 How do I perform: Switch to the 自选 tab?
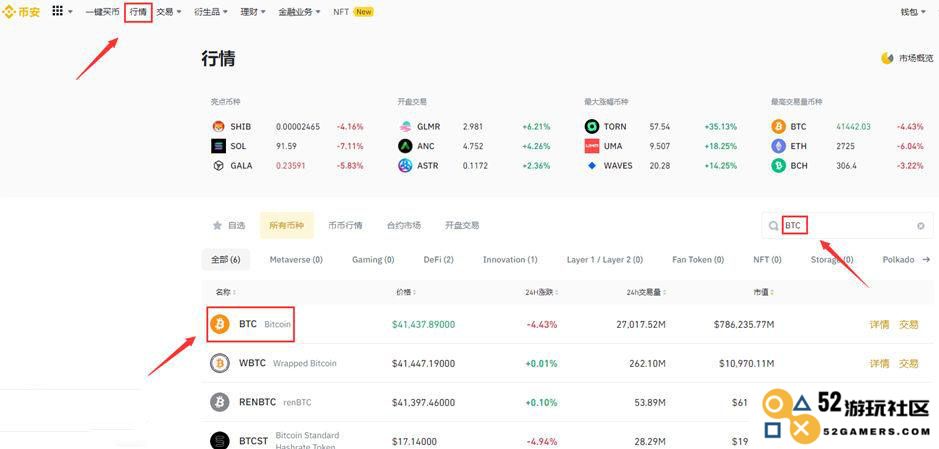click(229, 226)
